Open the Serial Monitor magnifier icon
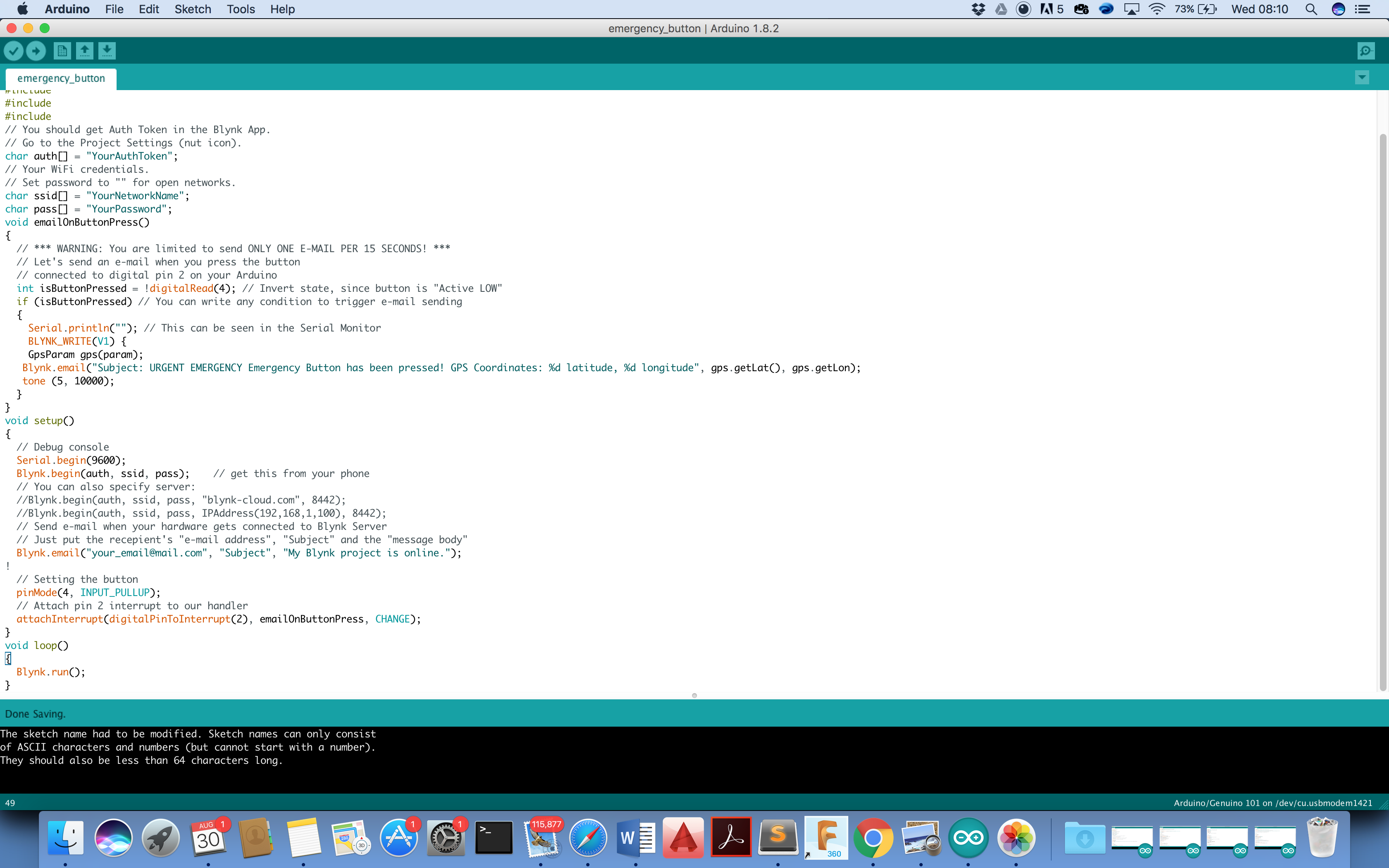The width and height of the screenshot is (1389, 868). (x=1366, y=51)
